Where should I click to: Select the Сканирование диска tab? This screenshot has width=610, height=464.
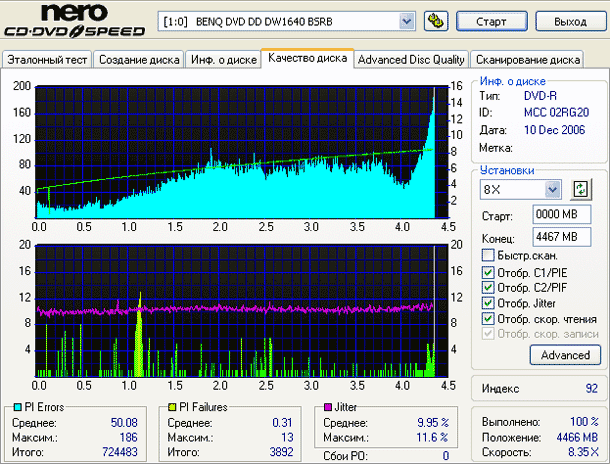(526, 60)
